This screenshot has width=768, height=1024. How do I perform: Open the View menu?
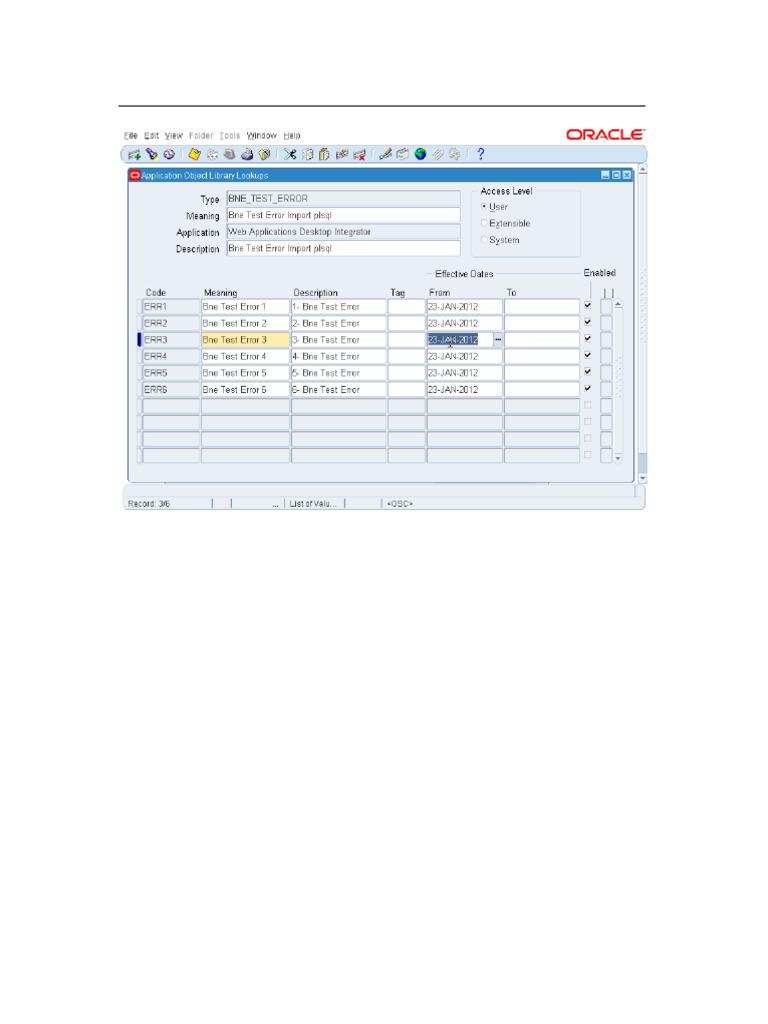click(x=174, y=136)
